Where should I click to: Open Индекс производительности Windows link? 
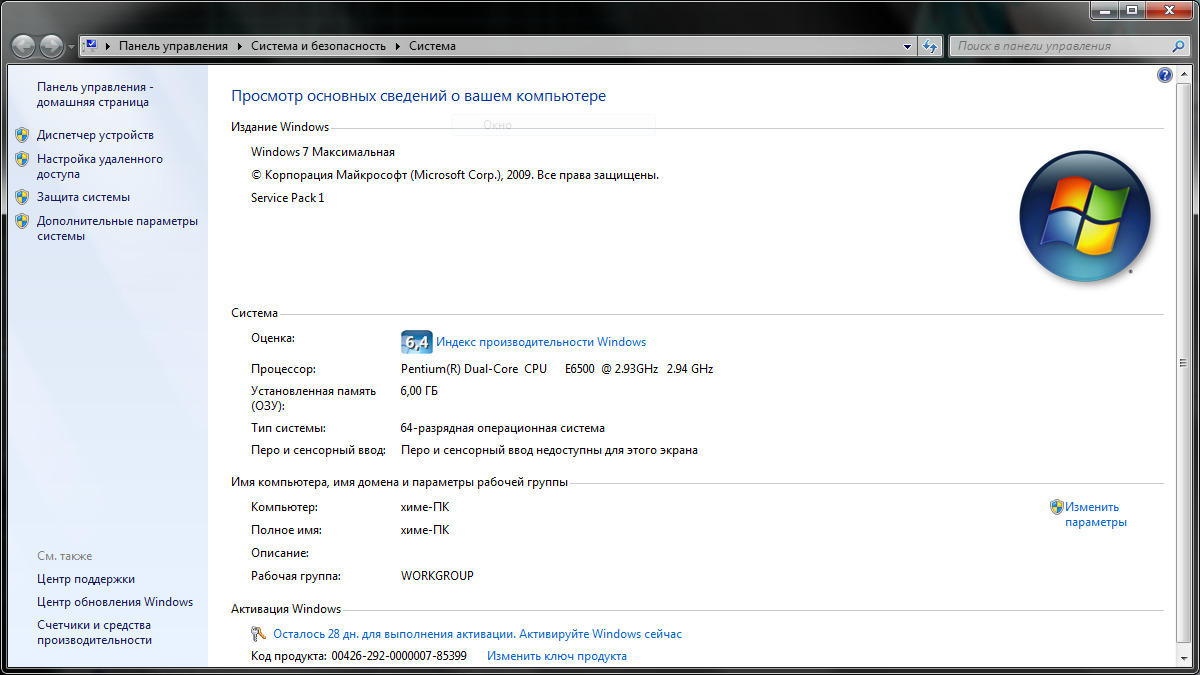coord(541,342)
